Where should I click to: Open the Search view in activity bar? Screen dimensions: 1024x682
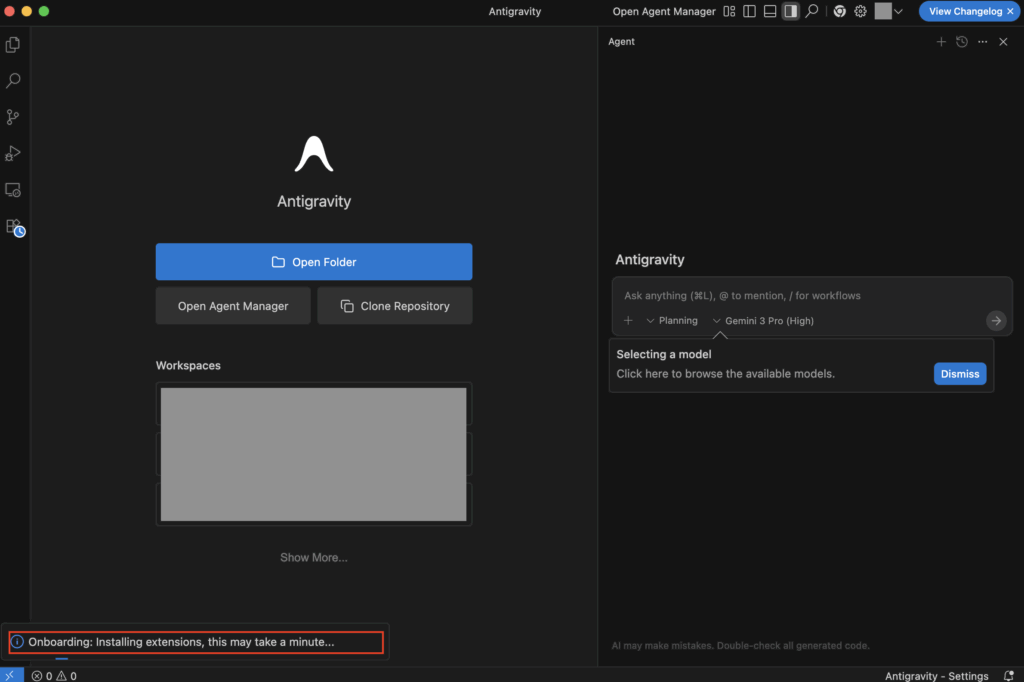13,81
